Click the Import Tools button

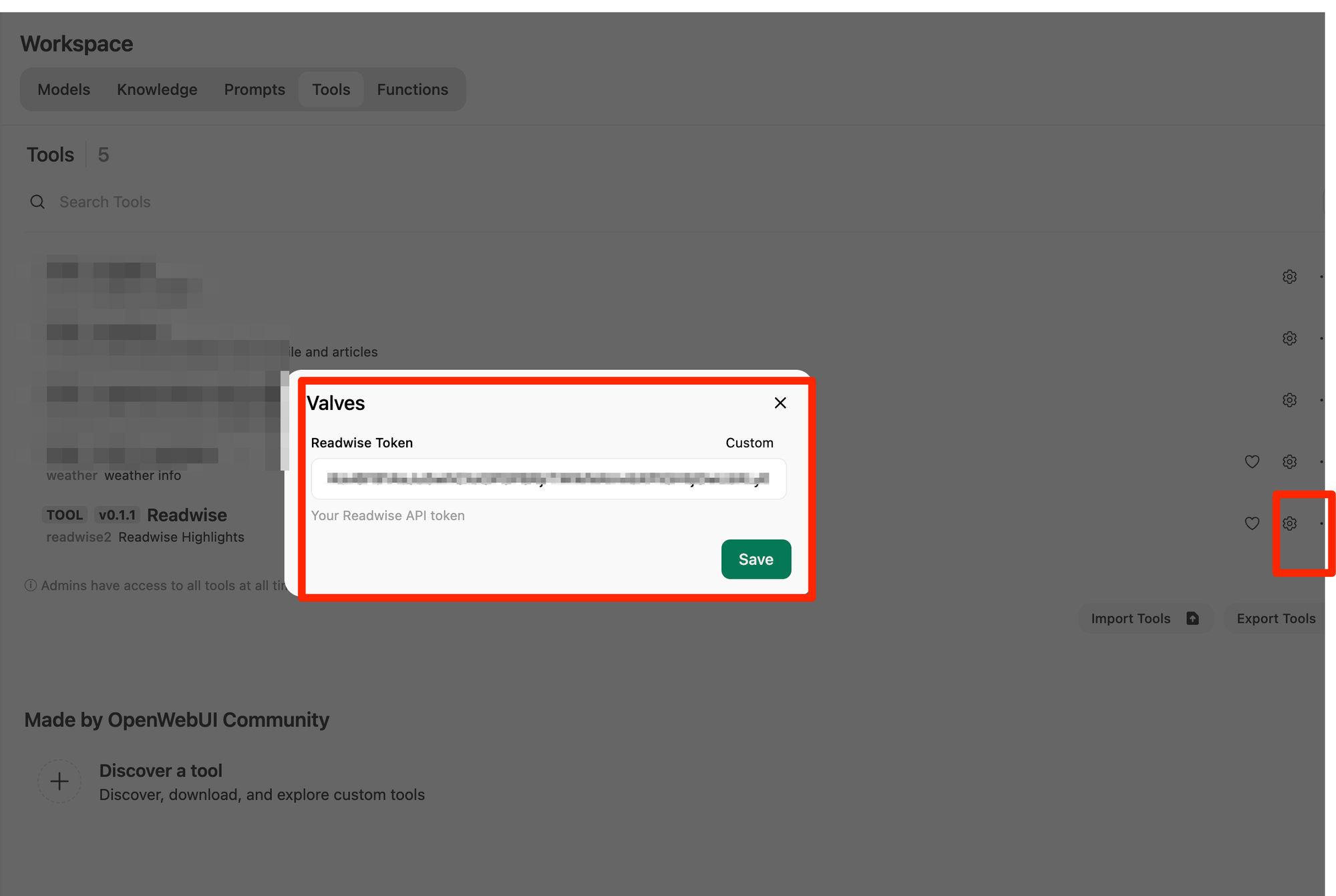[1144, 618]
